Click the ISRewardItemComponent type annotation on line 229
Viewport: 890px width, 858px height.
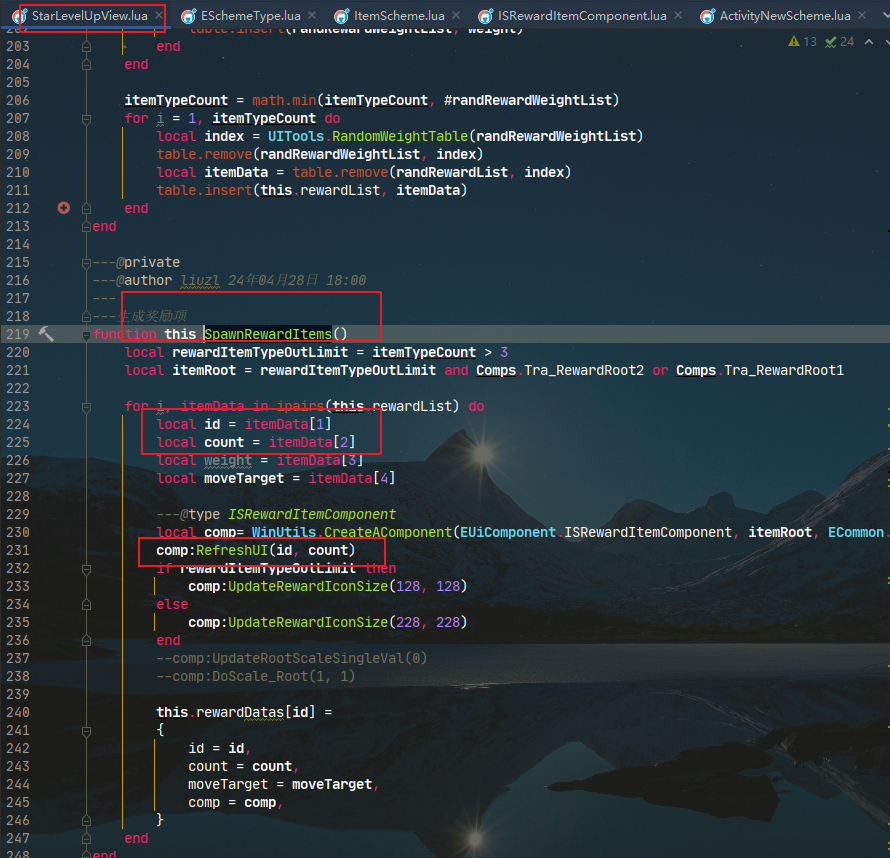tap(312, 514)
